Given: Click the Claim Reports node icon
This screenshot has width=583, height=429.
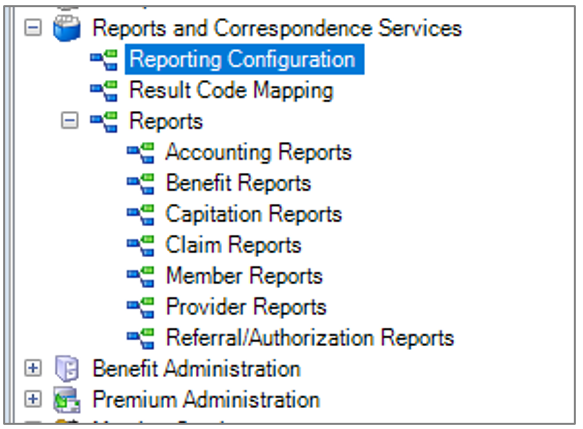Looking at the screenshot, I should click(141, 245).
